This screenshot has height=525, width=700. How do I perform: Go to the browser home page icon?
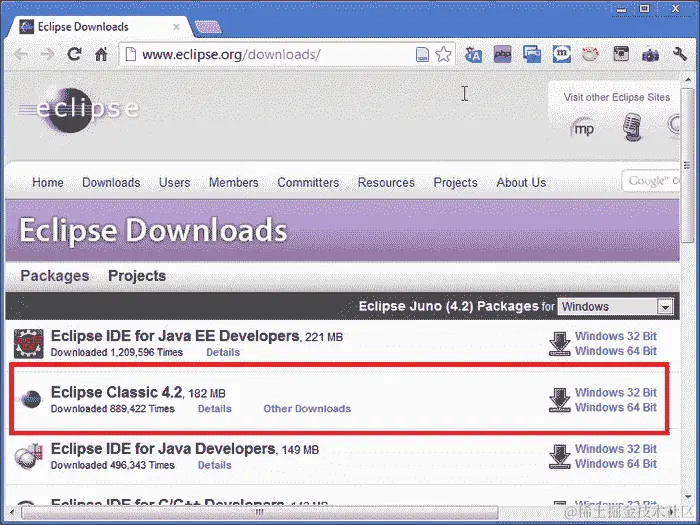coord(101,54)
